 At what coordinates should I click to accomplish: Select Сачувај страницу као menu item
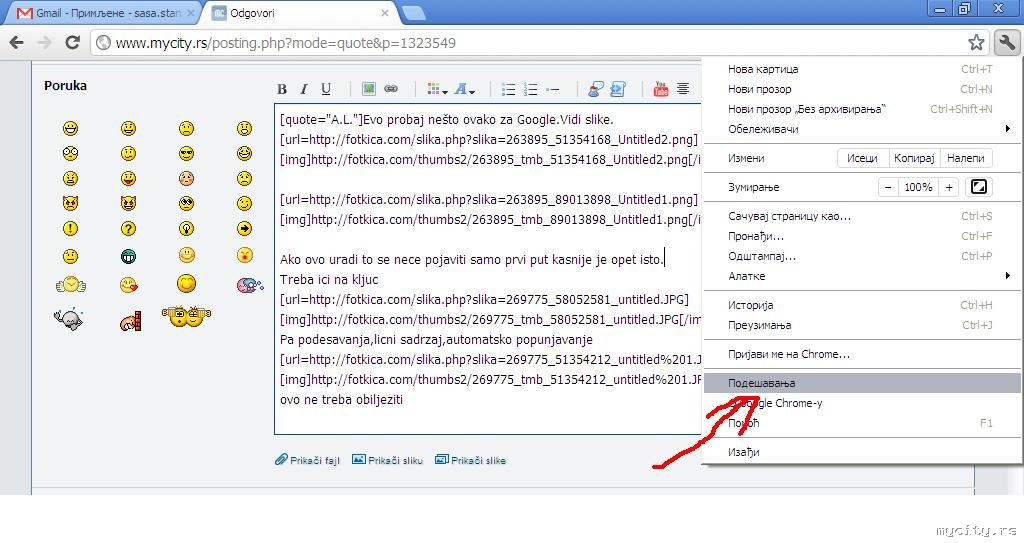(x=862, y=216)
